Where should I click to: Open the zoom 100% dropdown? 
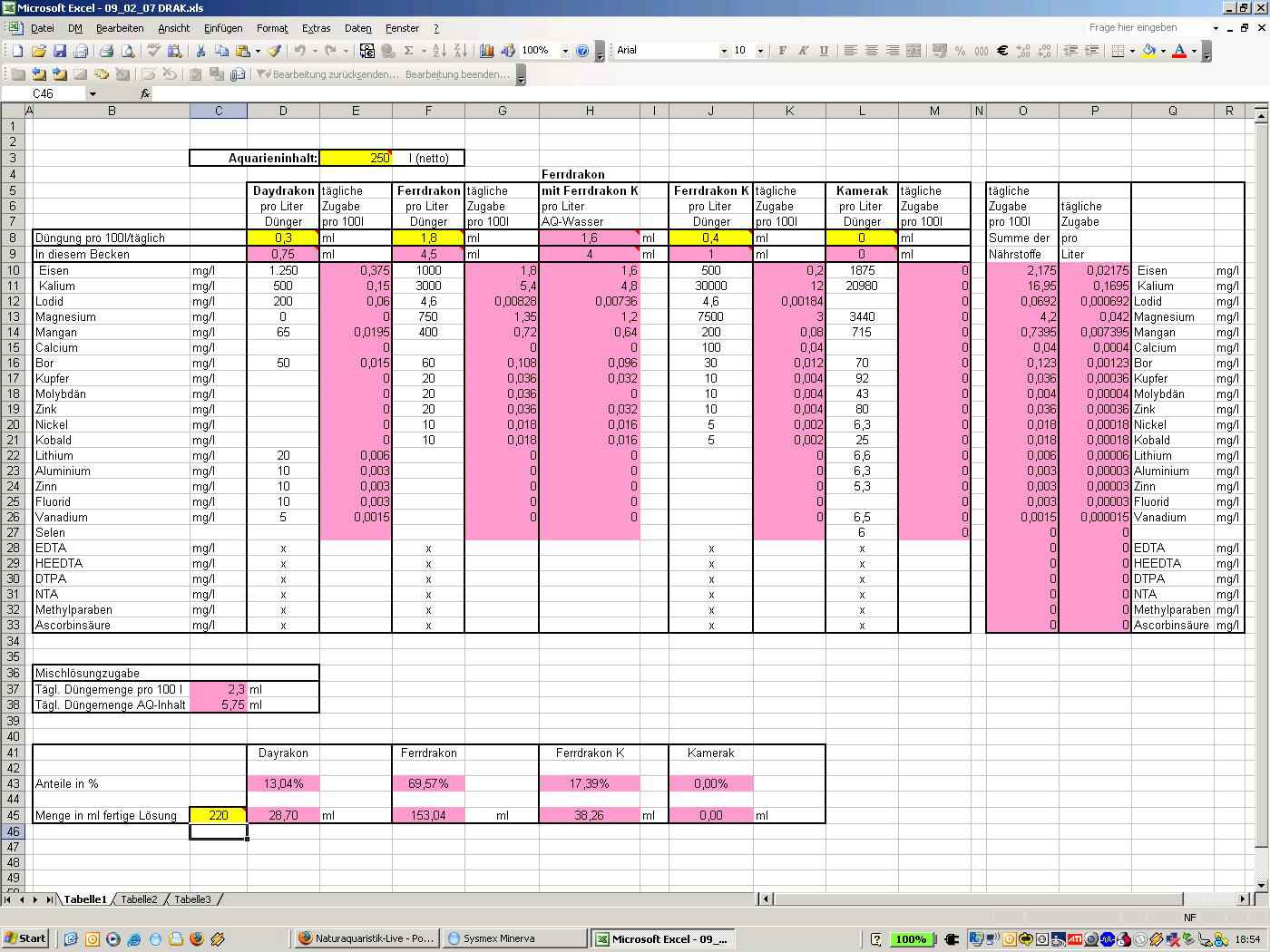[x=565, y=51]
